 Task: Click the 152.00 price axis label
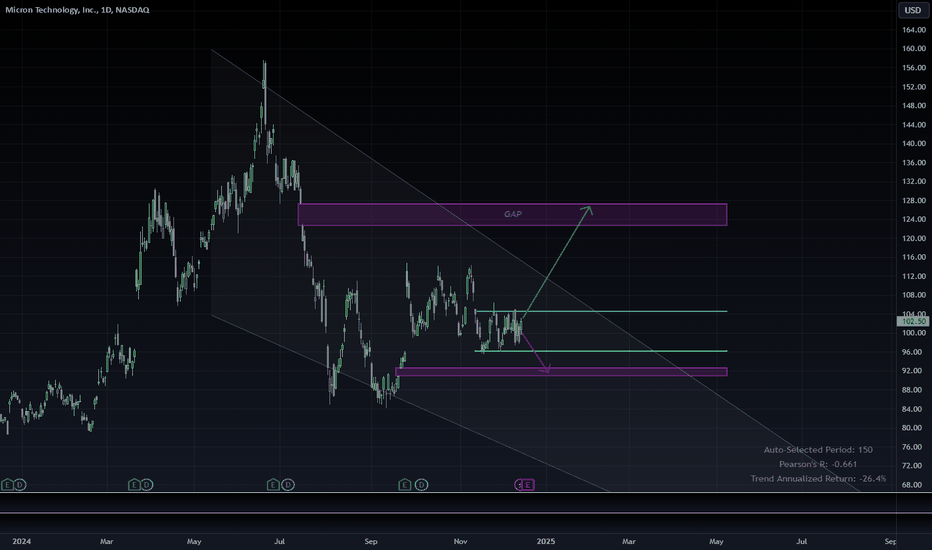tap(914, 87)
